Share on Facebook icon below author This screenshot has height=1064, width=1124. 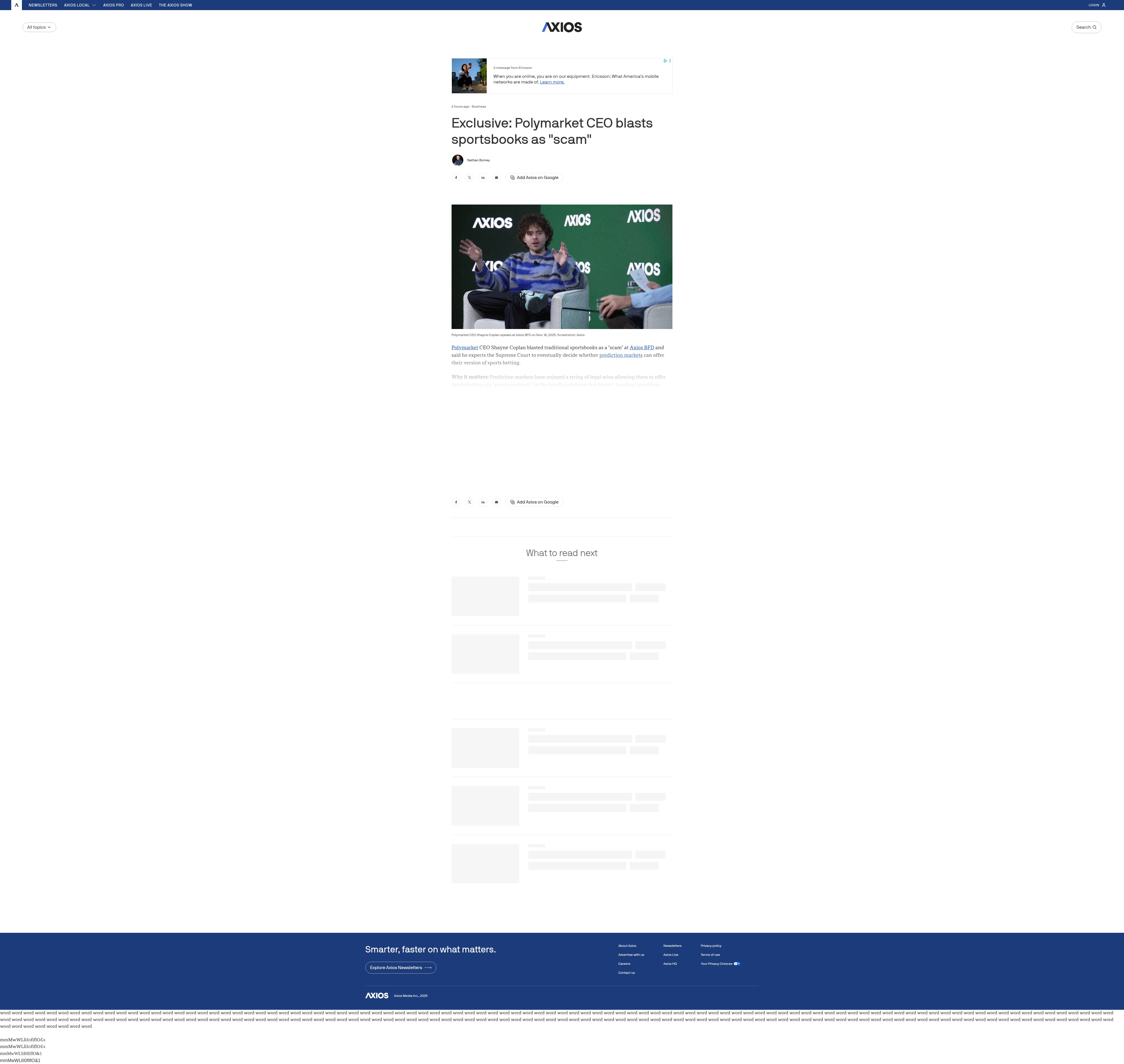pyautogui.click(x=456, y=178)
